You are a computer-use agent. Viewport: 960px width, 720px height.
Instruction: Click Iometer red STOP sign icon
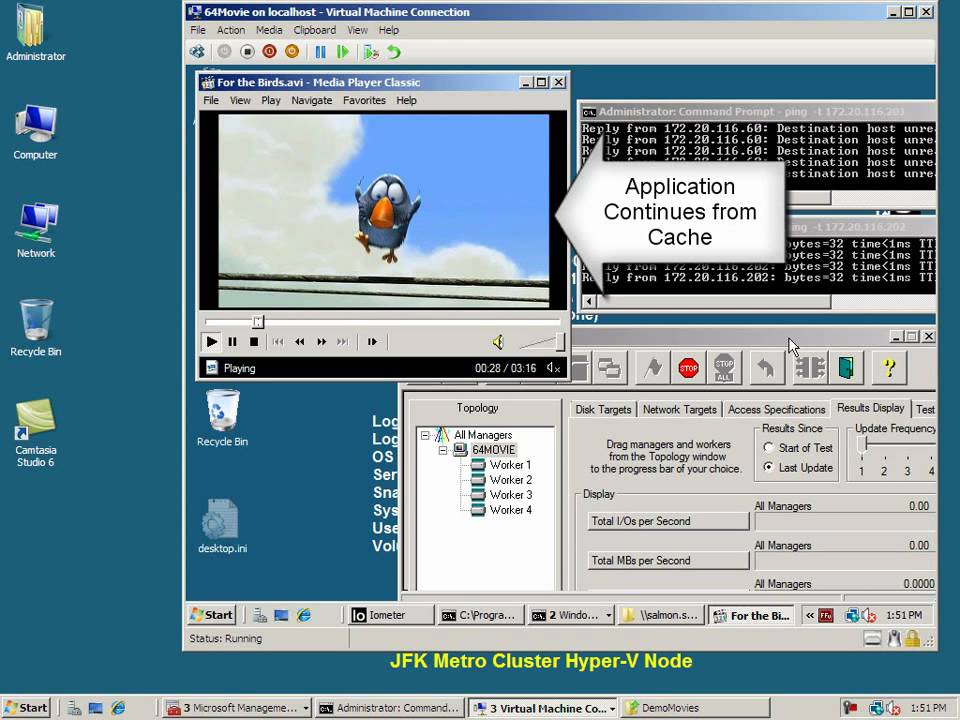coord(688,368)
